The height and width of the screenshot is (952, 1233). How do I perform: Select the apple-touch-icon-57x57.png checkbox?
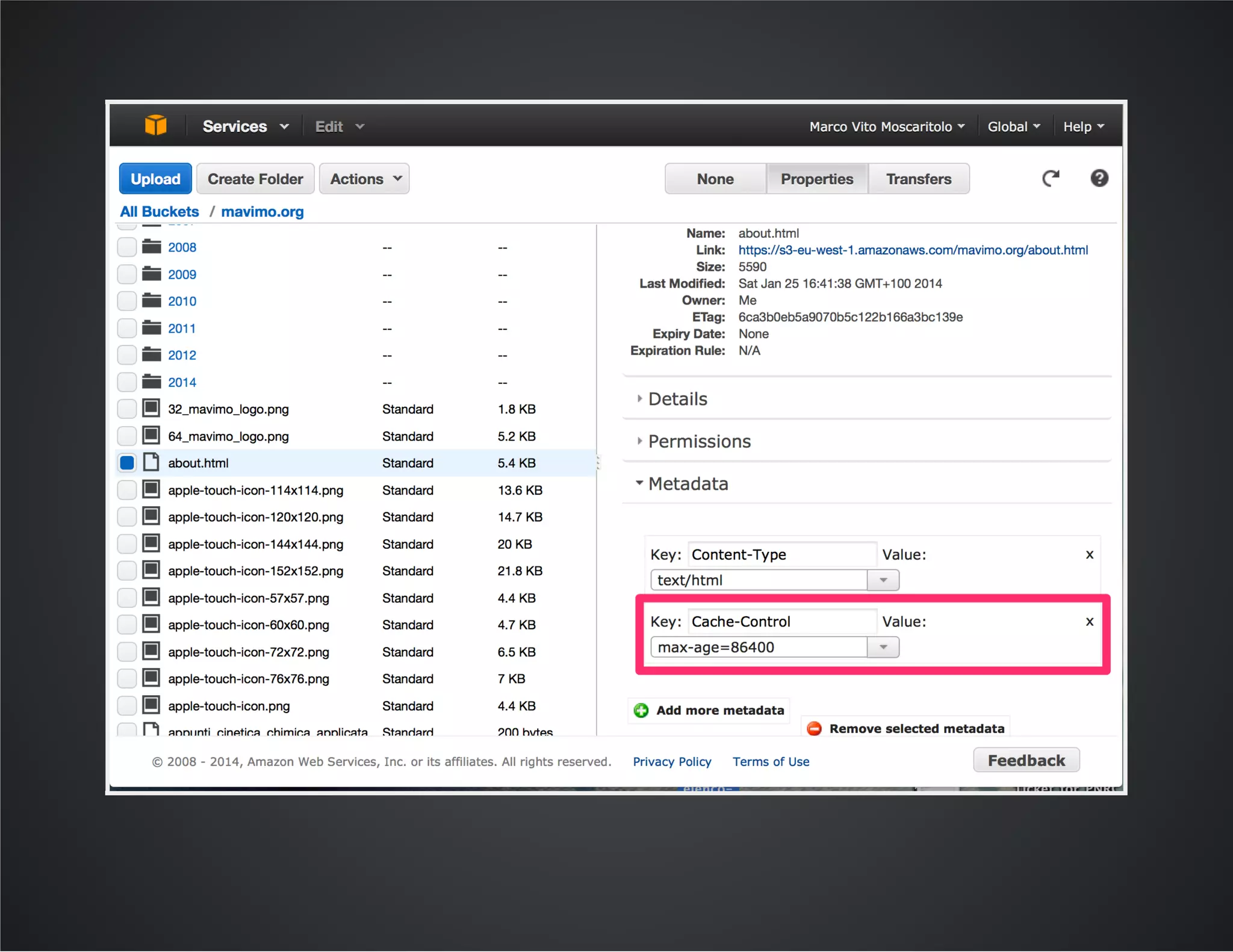pos(127,598)
